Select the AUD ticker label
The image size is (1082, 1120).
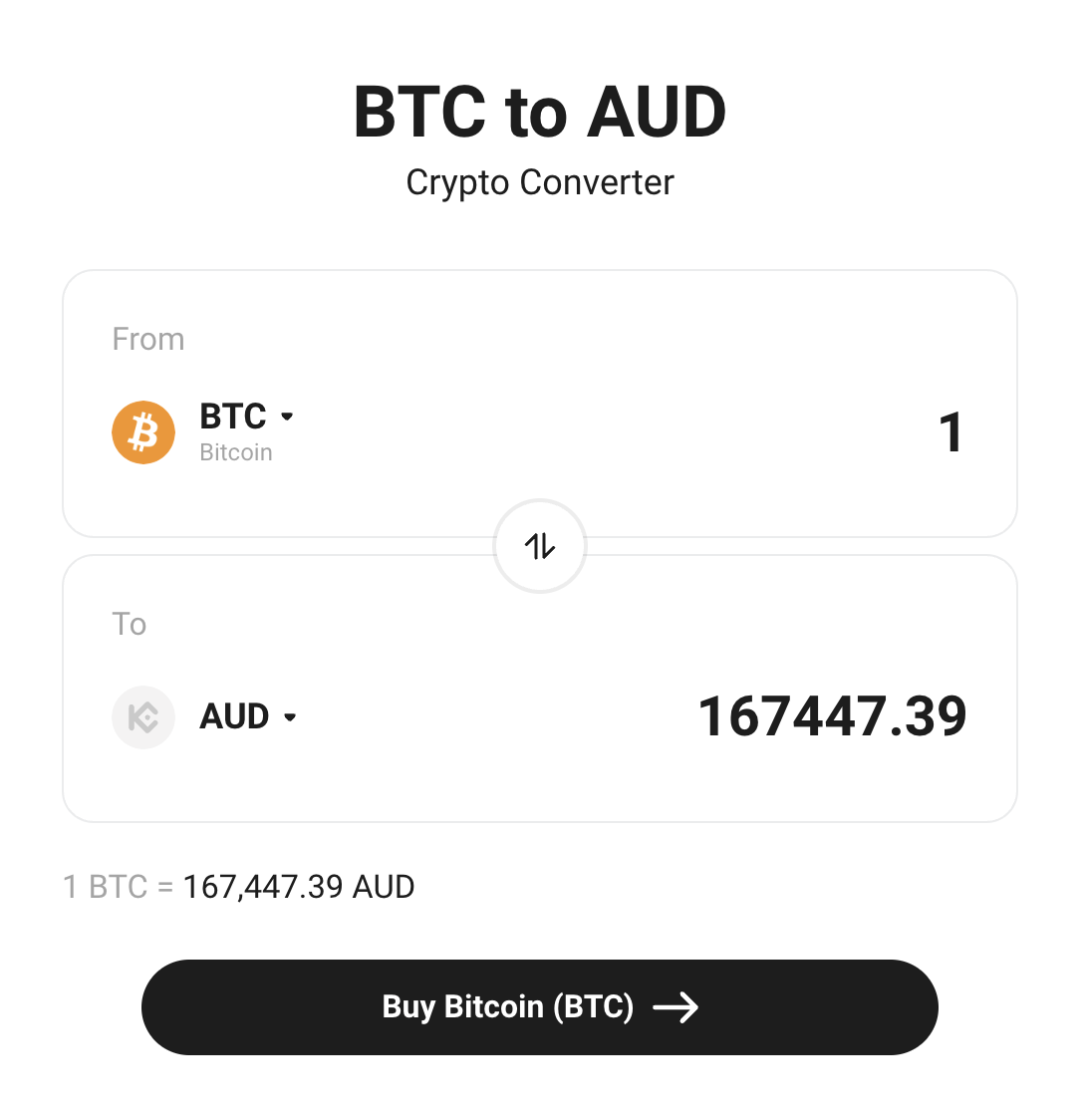(235, 716)
